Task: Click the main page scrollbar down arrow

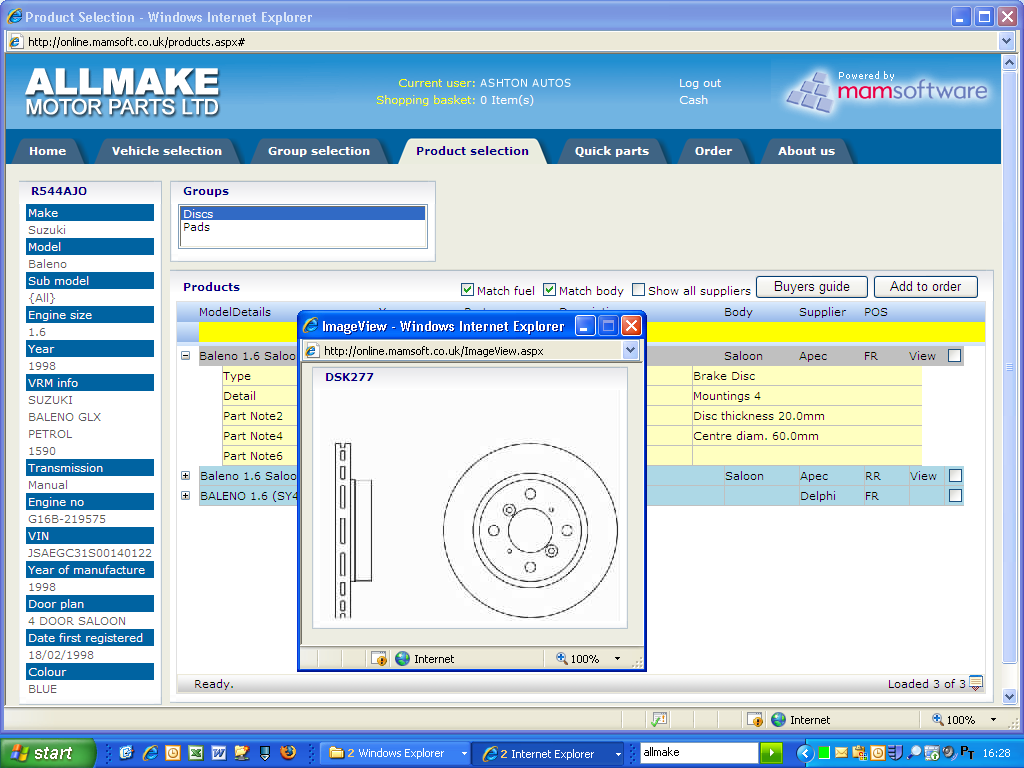Action: click(1009, 696)
